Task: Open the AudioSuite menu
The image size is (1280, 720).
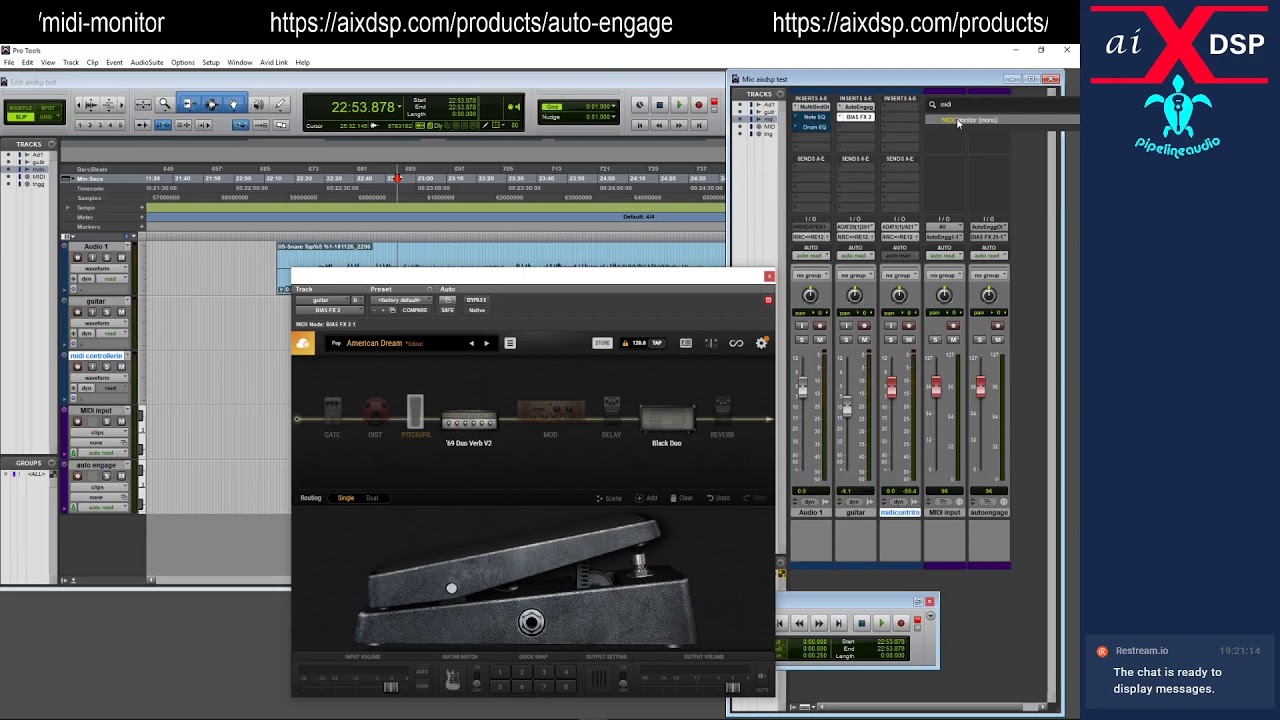Action: [147, 62]
